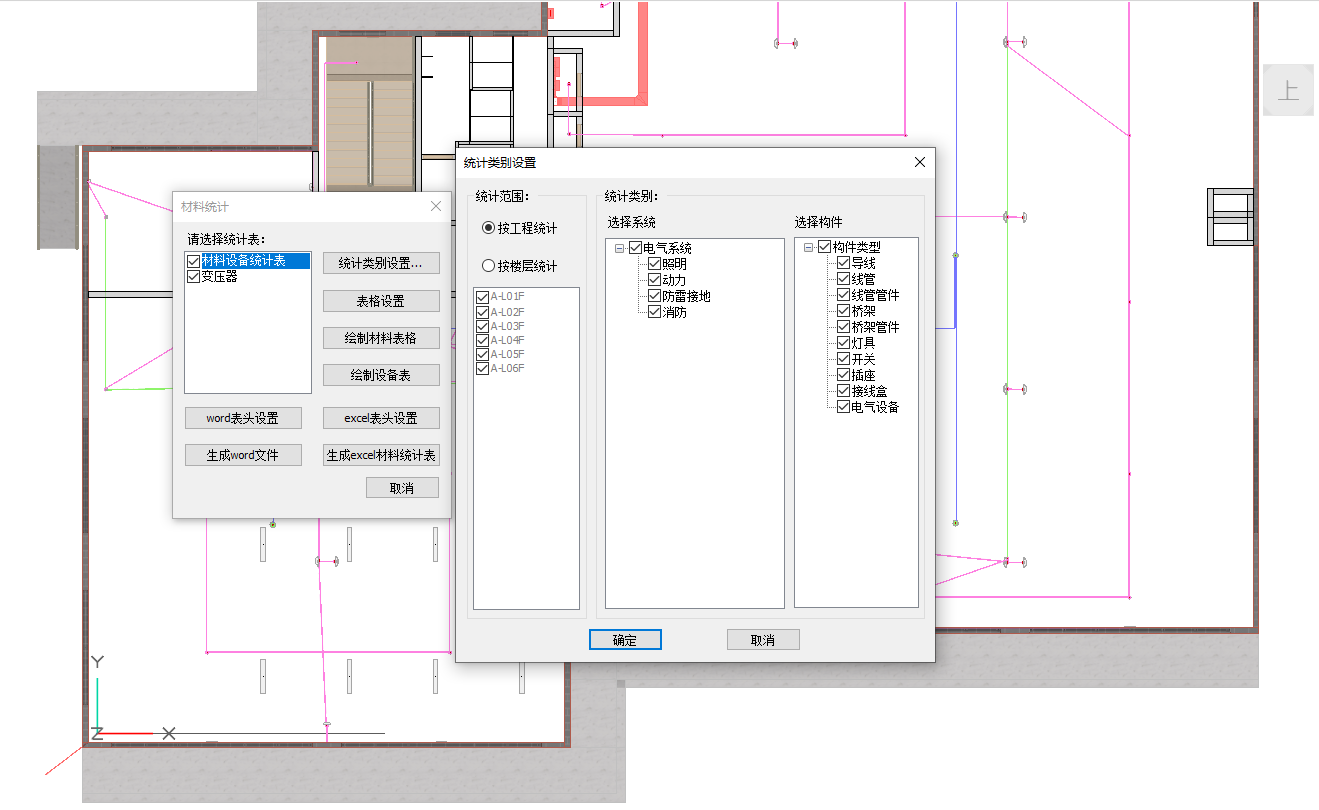Close the 材料统计 dialog
Screen dimensions: 1319x810
click(436, 206)
